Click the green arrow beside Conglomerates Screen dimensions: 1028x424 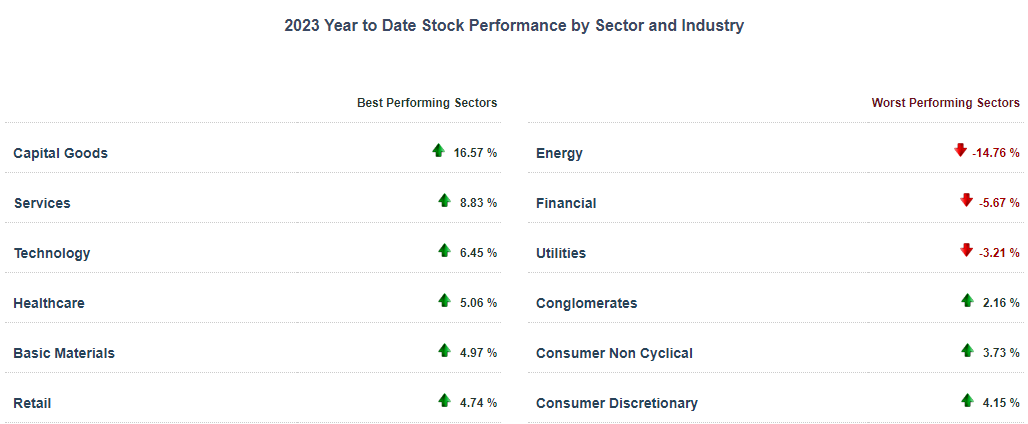[967, 300]
